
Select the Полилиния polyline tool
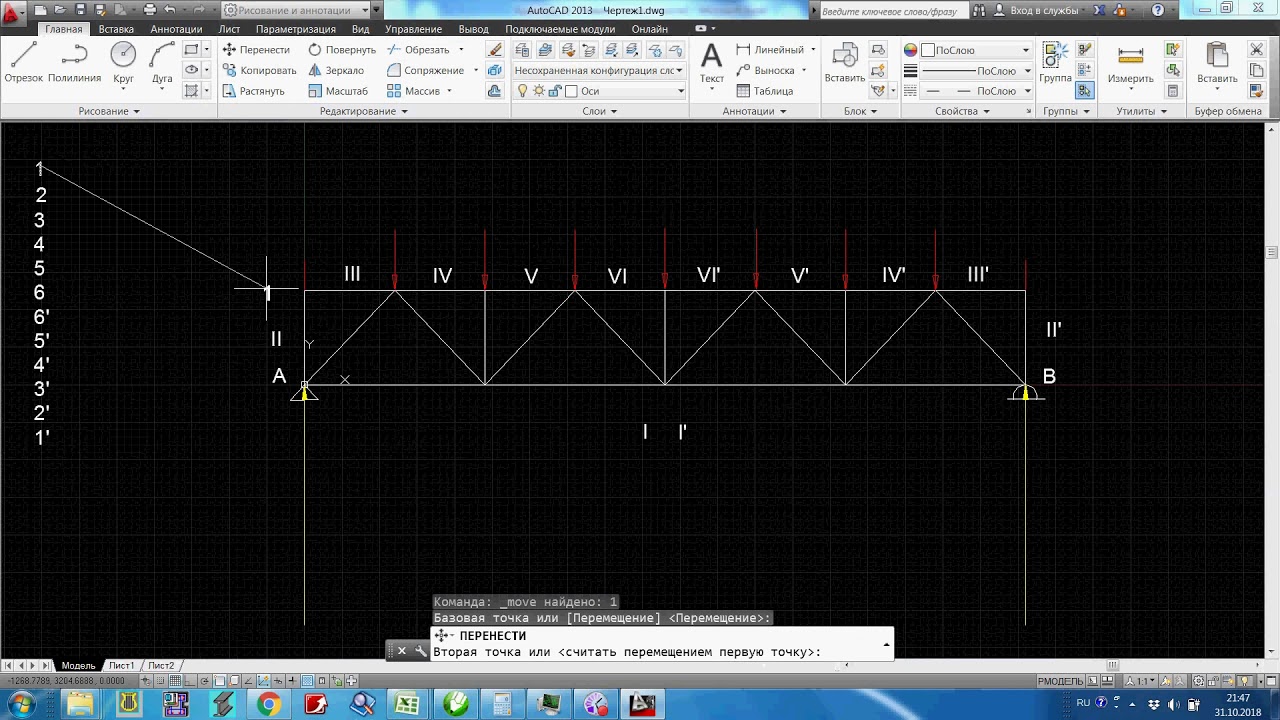point(74,62)
